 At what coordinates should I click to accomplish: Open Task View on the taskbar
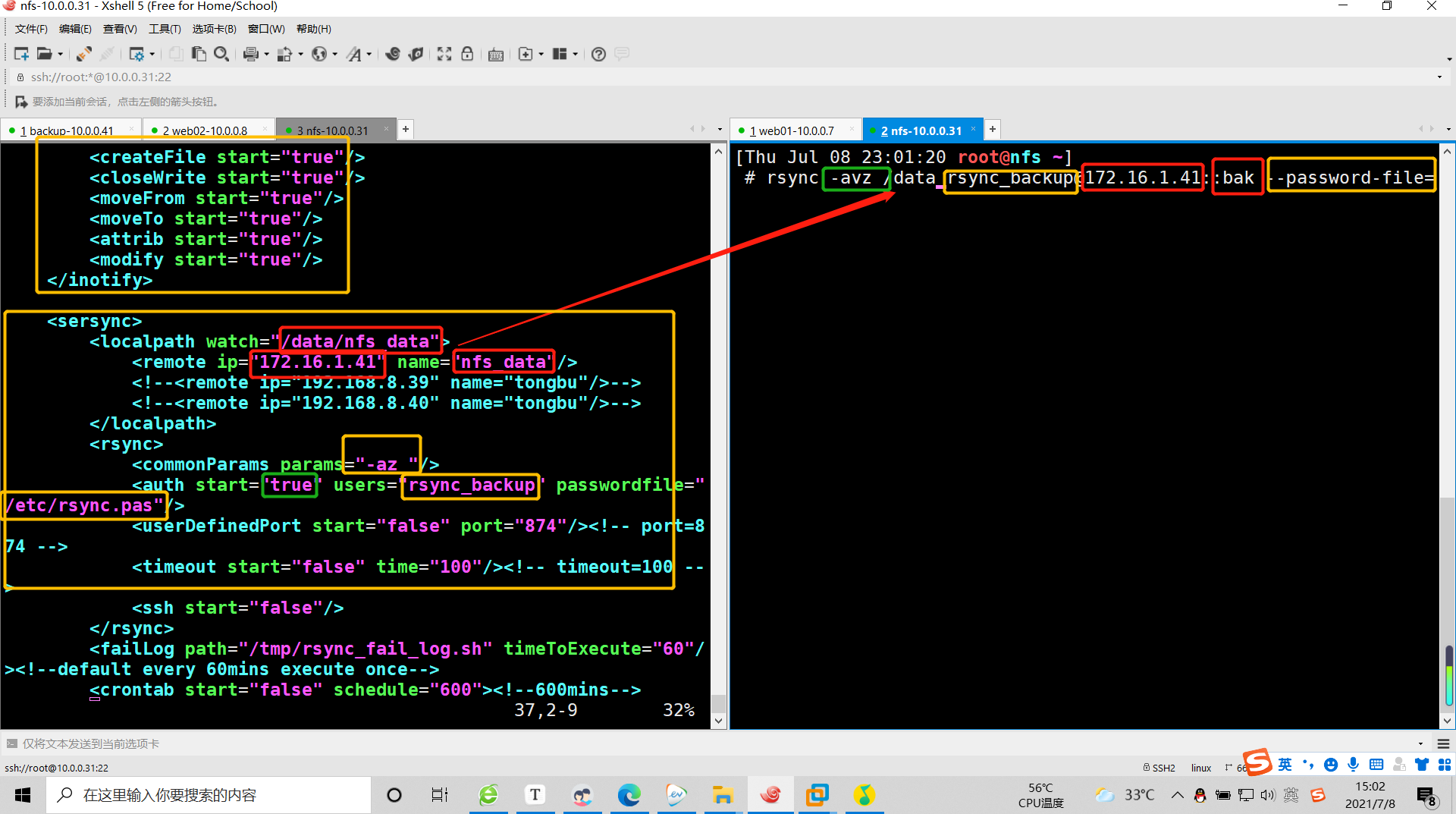[x=440, y=795]
